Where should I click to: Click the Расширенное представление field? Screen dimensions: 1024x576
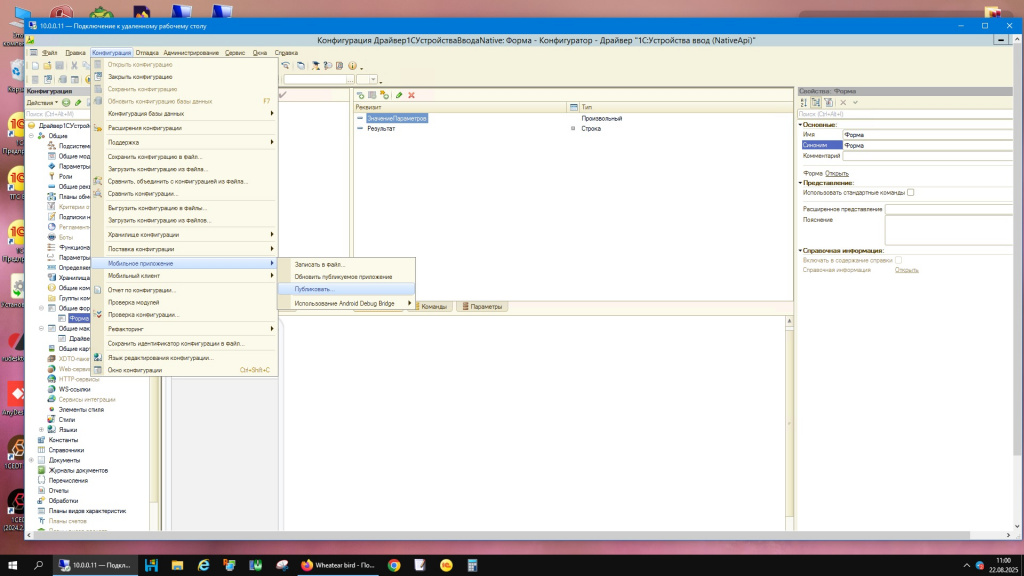click(x=949, y=210)
